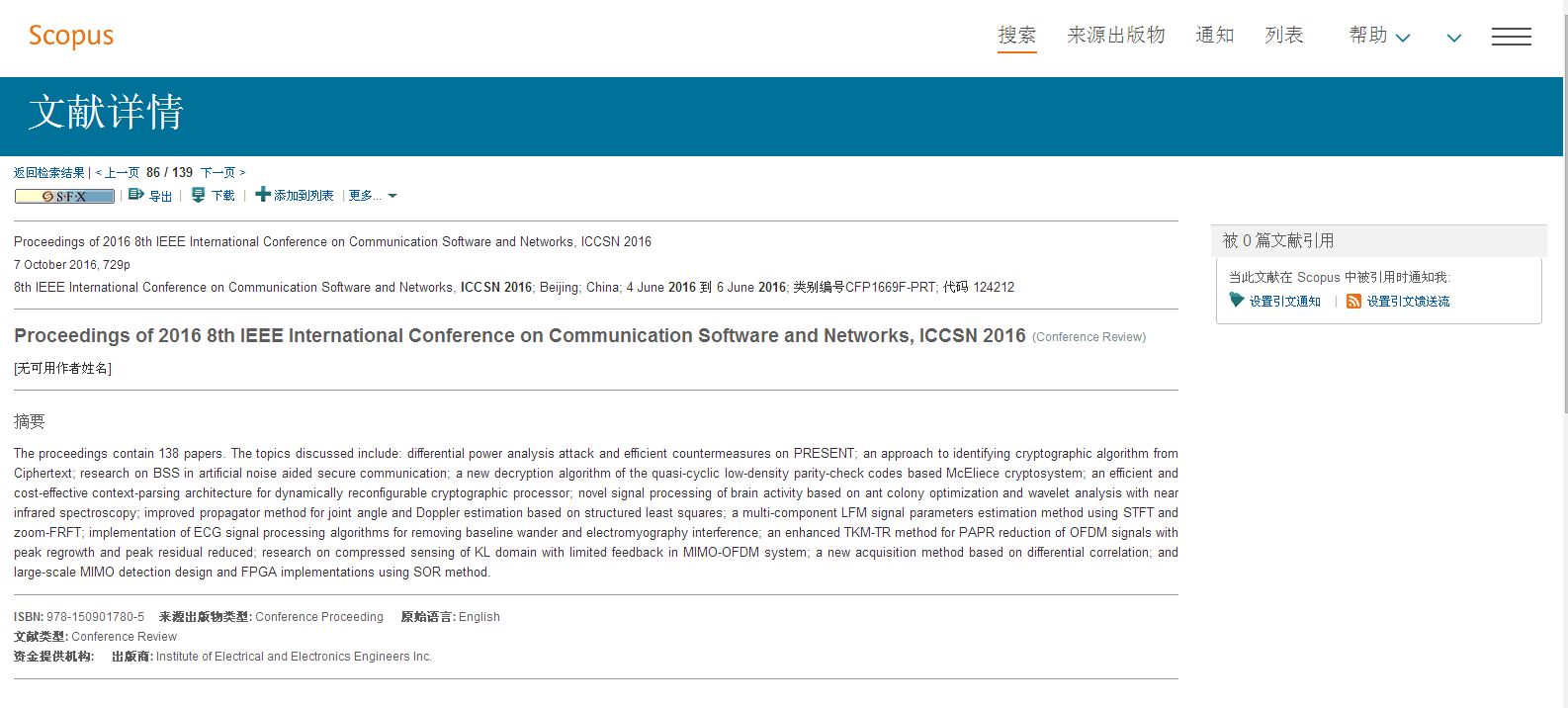Click the SFX button

tap(64, 196)
